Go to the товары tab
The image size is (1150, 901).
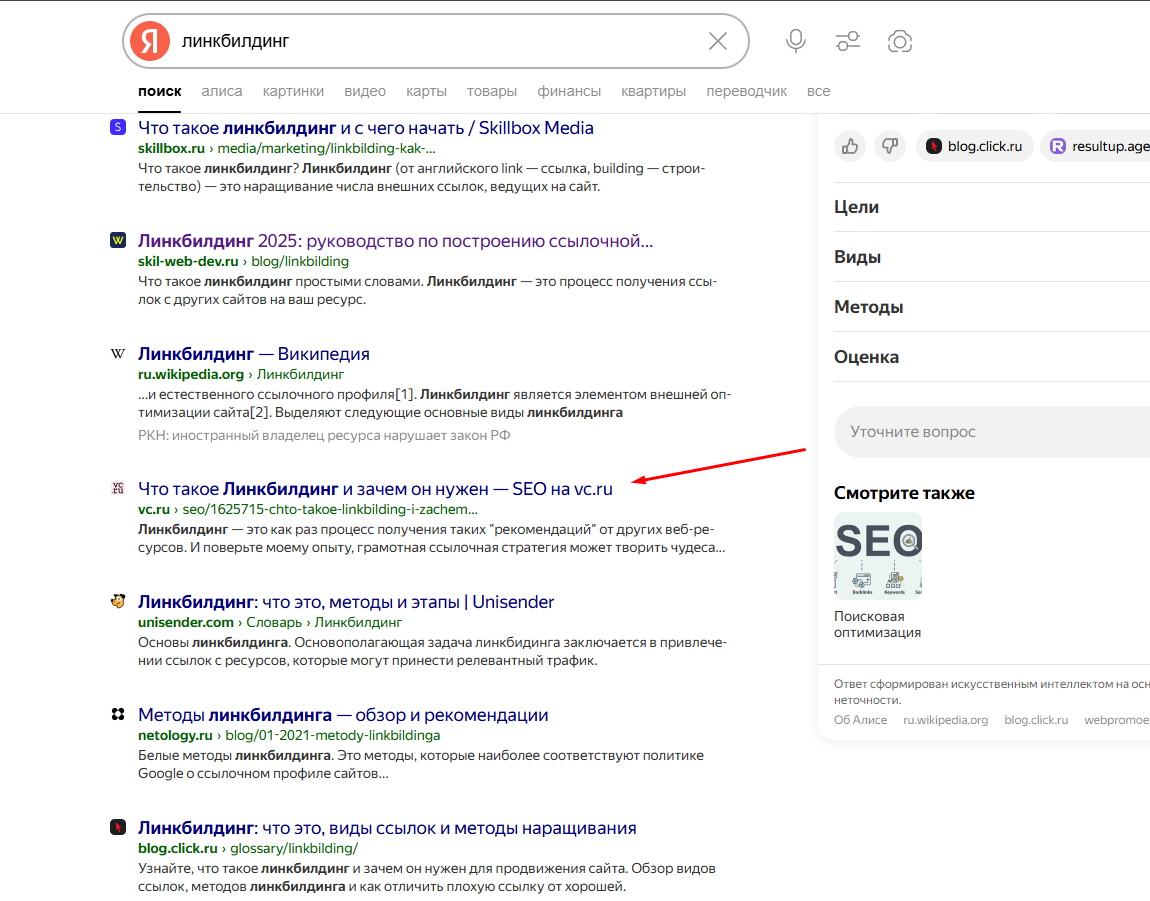(x=491, y=92)
